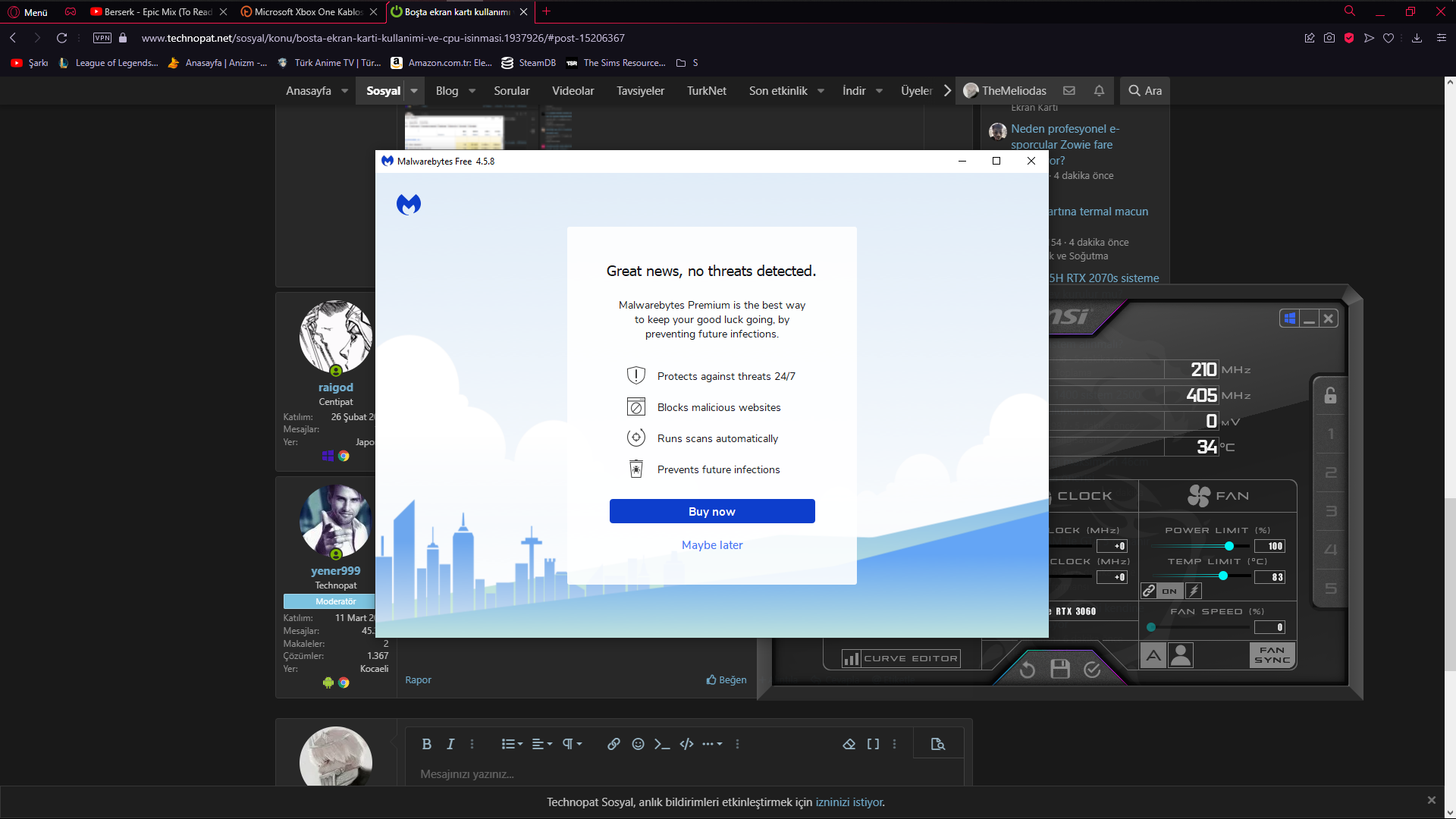Click the browser reload icon
Image resolution: width=1456 pixels, height=819 pixels.
pos(62,38)
